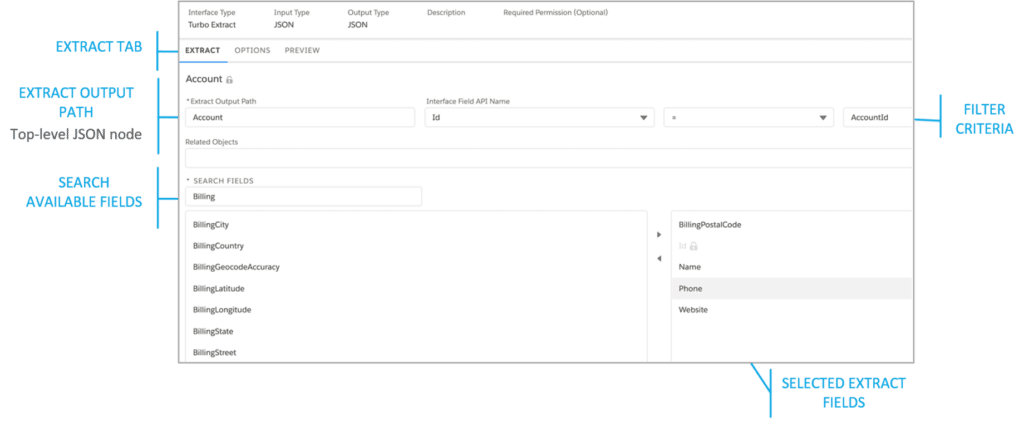The height and width of the screenshot is (422, 1024).
Task: Select BillingCountry from available fields
Action: [218, 246]
